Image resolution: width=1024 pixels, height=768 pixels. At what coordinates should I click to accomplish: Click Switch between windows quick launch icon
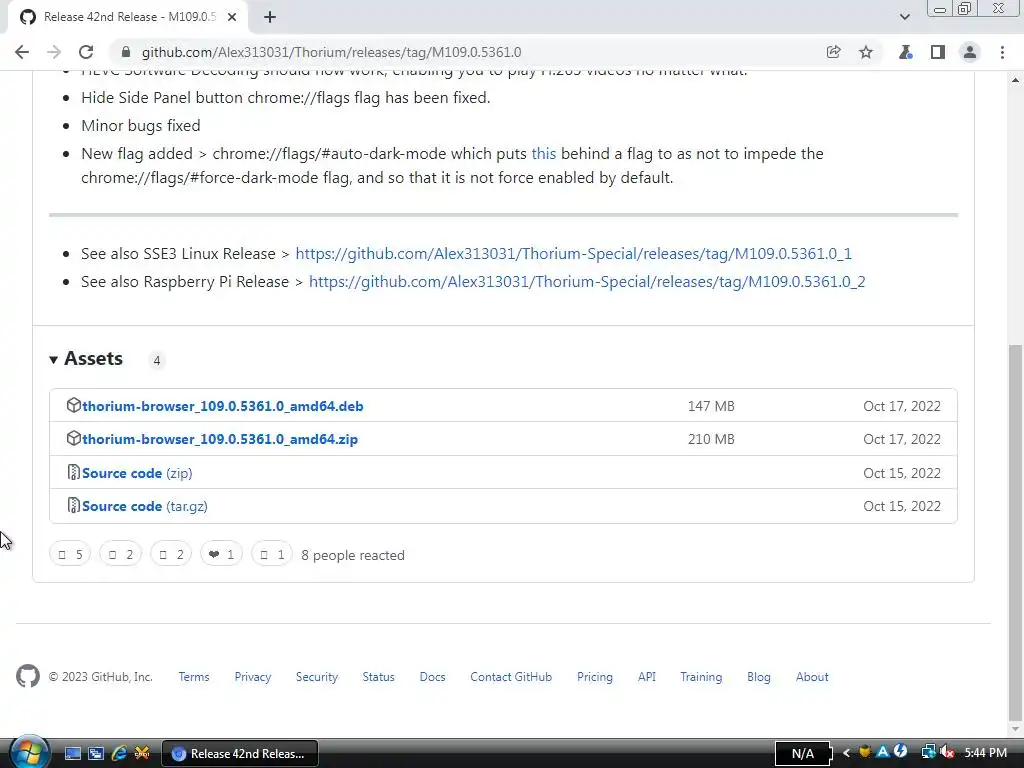click(x=96, y=754)
